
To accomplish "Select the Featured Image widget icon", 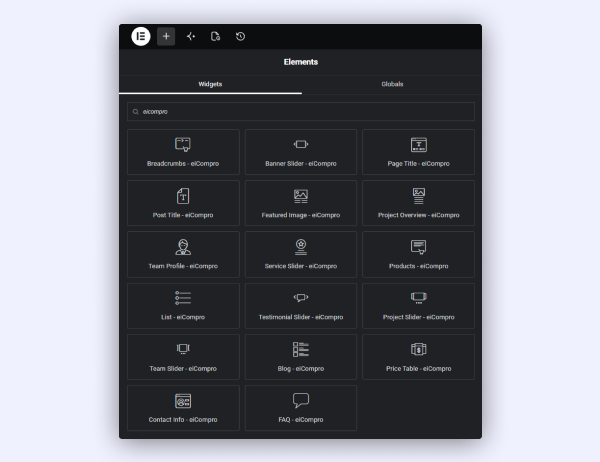I will coord(301,196).
